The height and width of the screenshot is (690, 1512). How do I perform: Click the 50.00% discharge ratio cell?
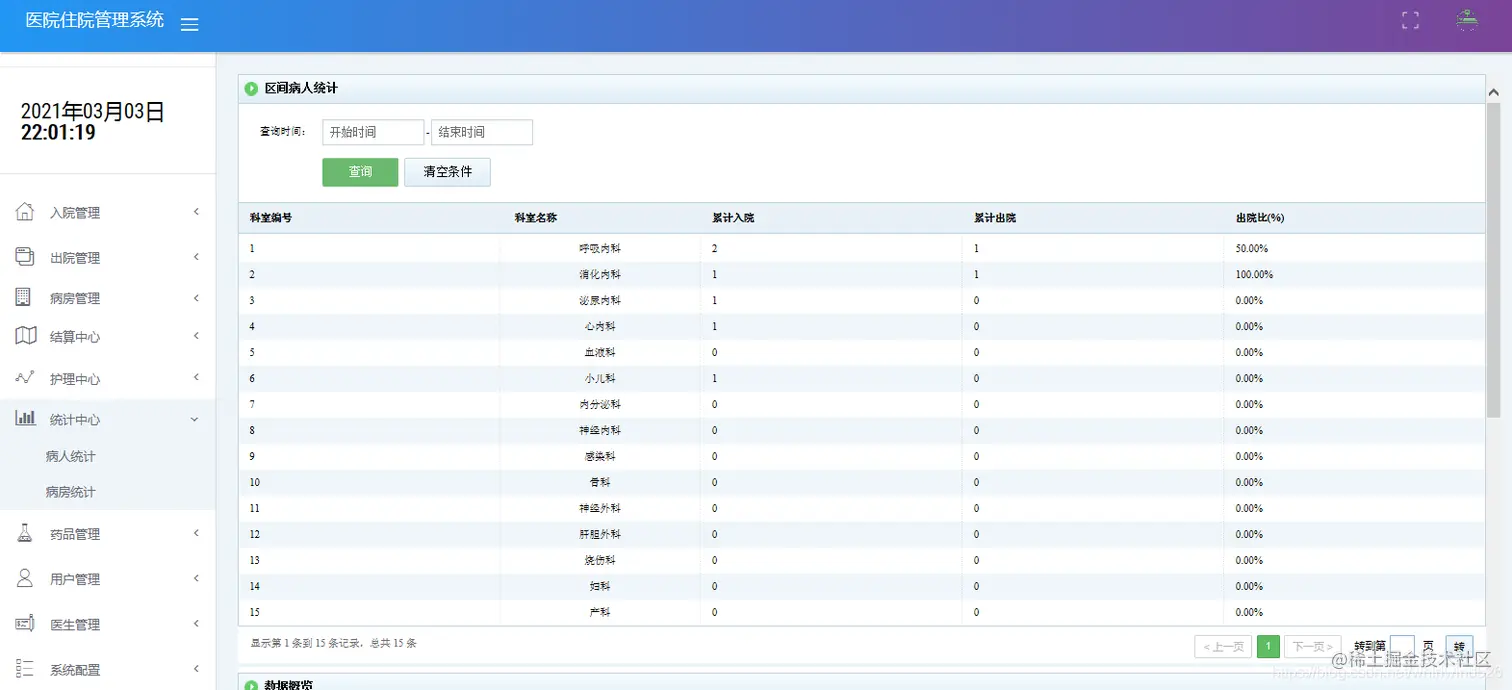(x=1252, y=248)
